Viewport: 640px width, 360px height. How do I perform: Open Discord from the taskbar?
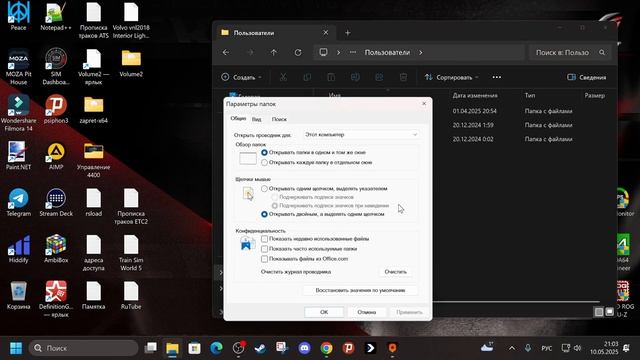coord(304,348)
